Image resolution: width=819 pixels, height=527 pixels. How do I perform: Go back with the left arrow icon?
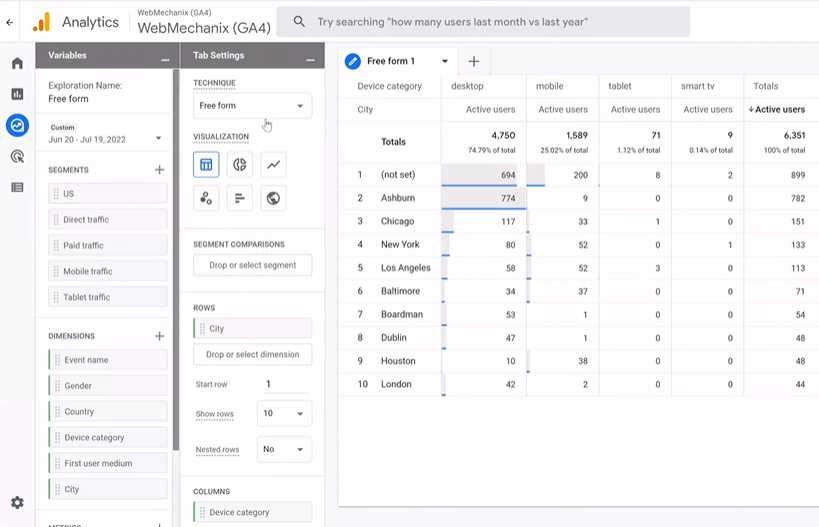point(9,22)
